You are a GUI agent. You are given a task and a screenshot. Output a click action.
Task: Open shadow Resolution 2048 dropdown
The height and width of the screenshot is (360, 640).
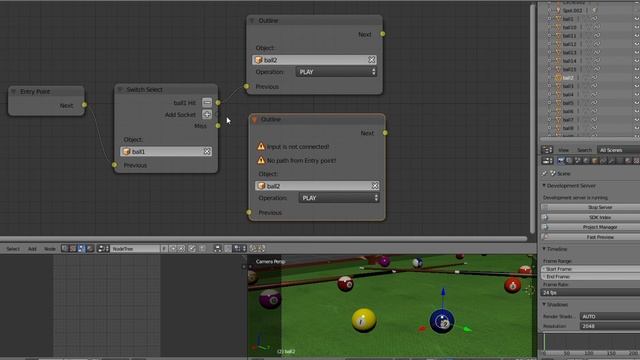(x=610, y=326)
